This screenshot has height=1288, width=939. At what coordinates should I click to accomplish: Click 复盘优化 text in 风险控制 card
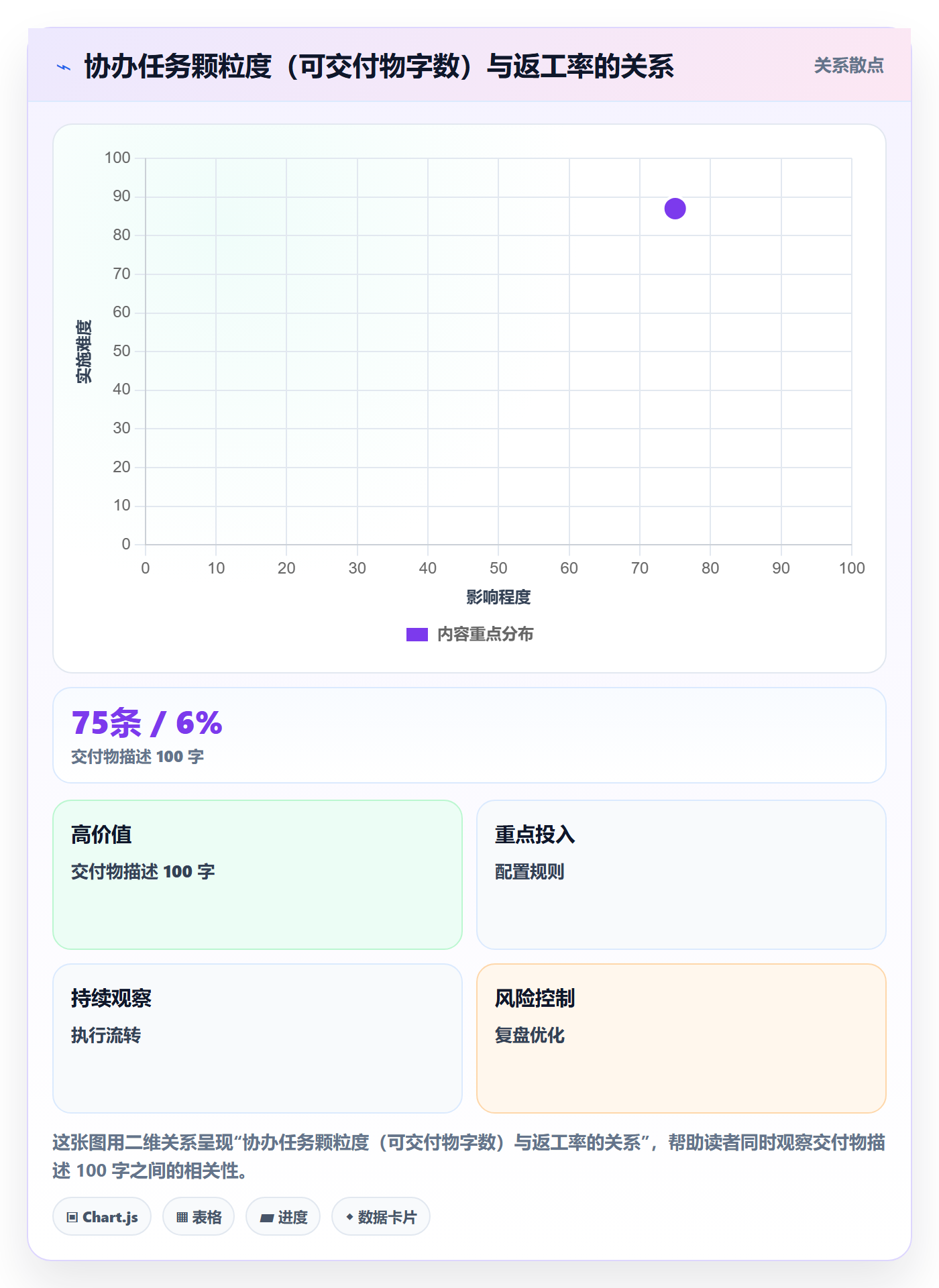(529, 1035)
